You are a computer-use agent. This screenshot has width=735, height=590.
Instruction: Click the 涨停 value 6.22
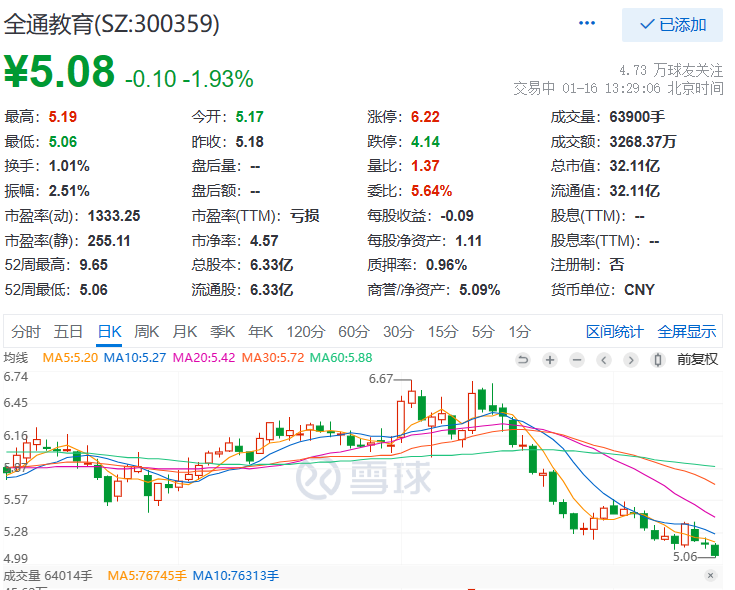425,117
